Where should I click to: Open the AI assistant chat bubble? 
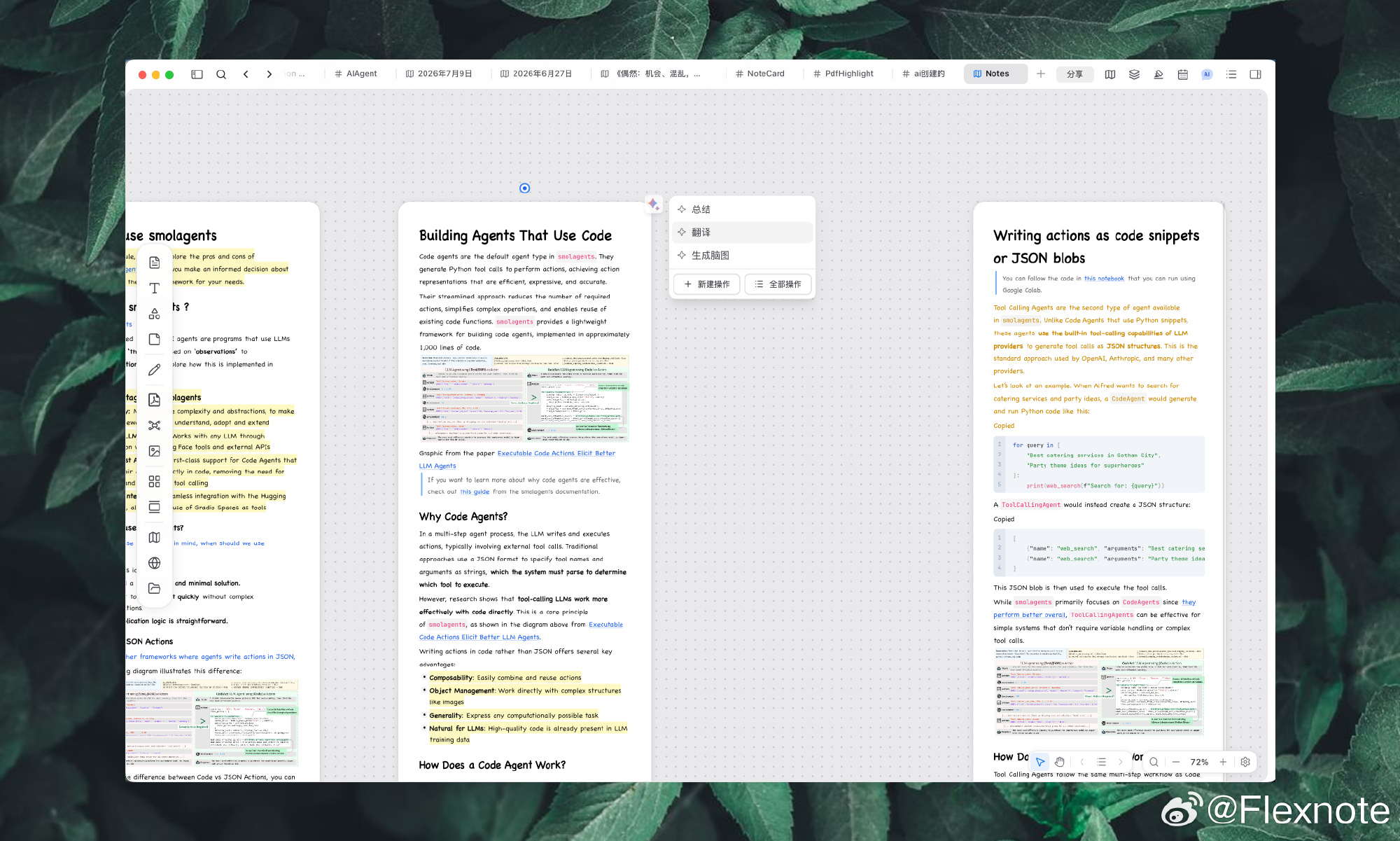tap(1207, 74)
